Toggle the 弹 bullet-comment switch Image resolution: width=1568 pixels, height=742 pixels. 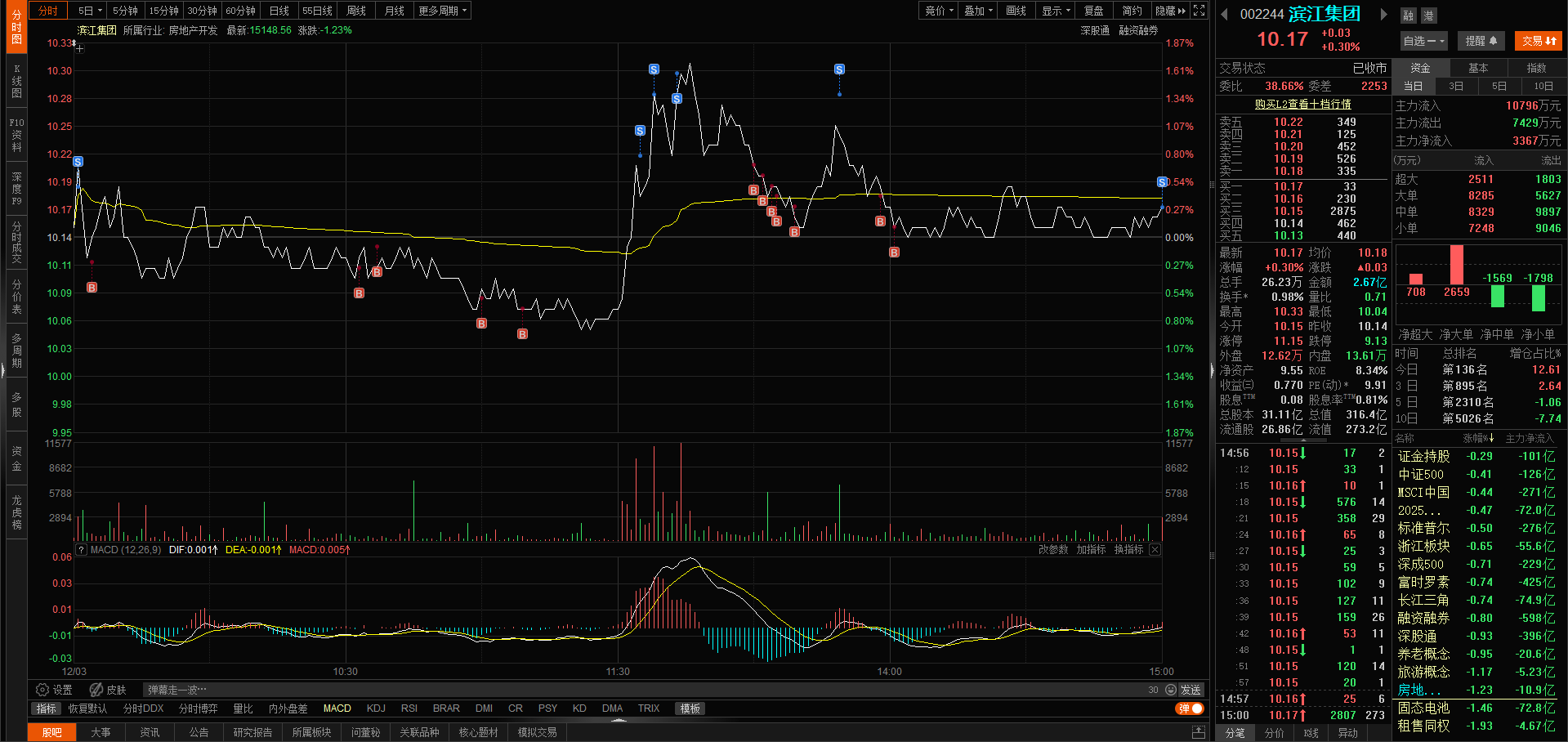pyautogui.click(x=1190, y=708)
